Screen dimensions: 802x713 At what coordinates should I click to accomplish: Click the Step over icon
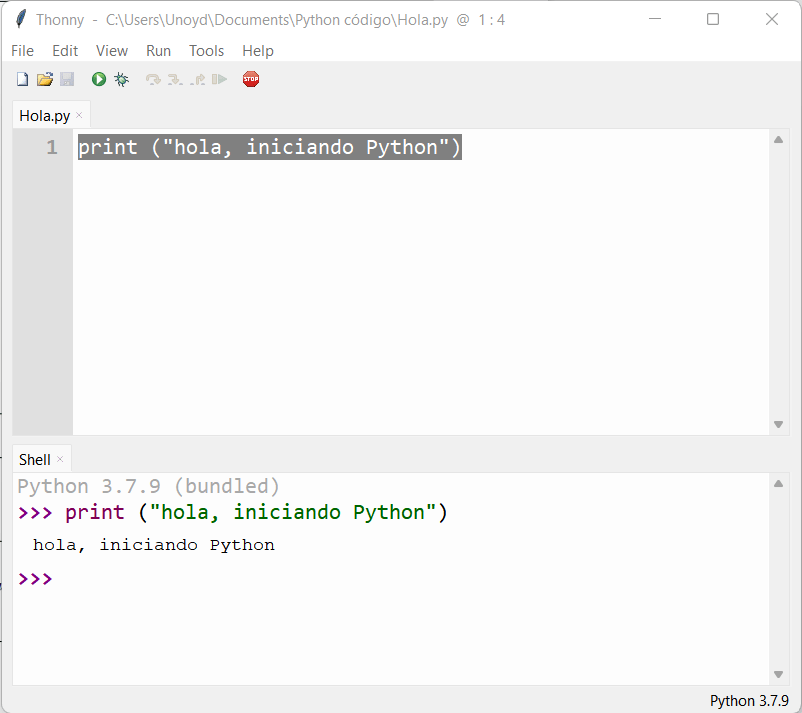click(153, 79)
